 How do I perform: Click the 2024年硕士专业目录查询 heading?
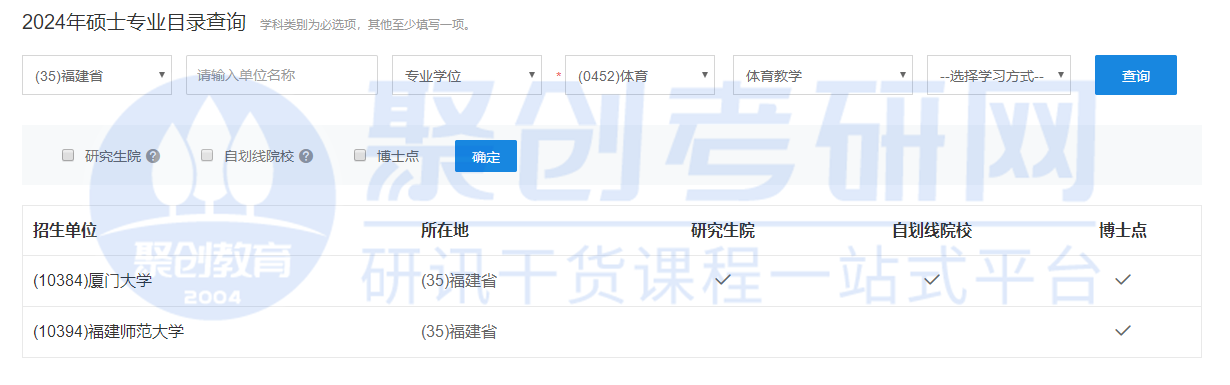tap(134, 22)
